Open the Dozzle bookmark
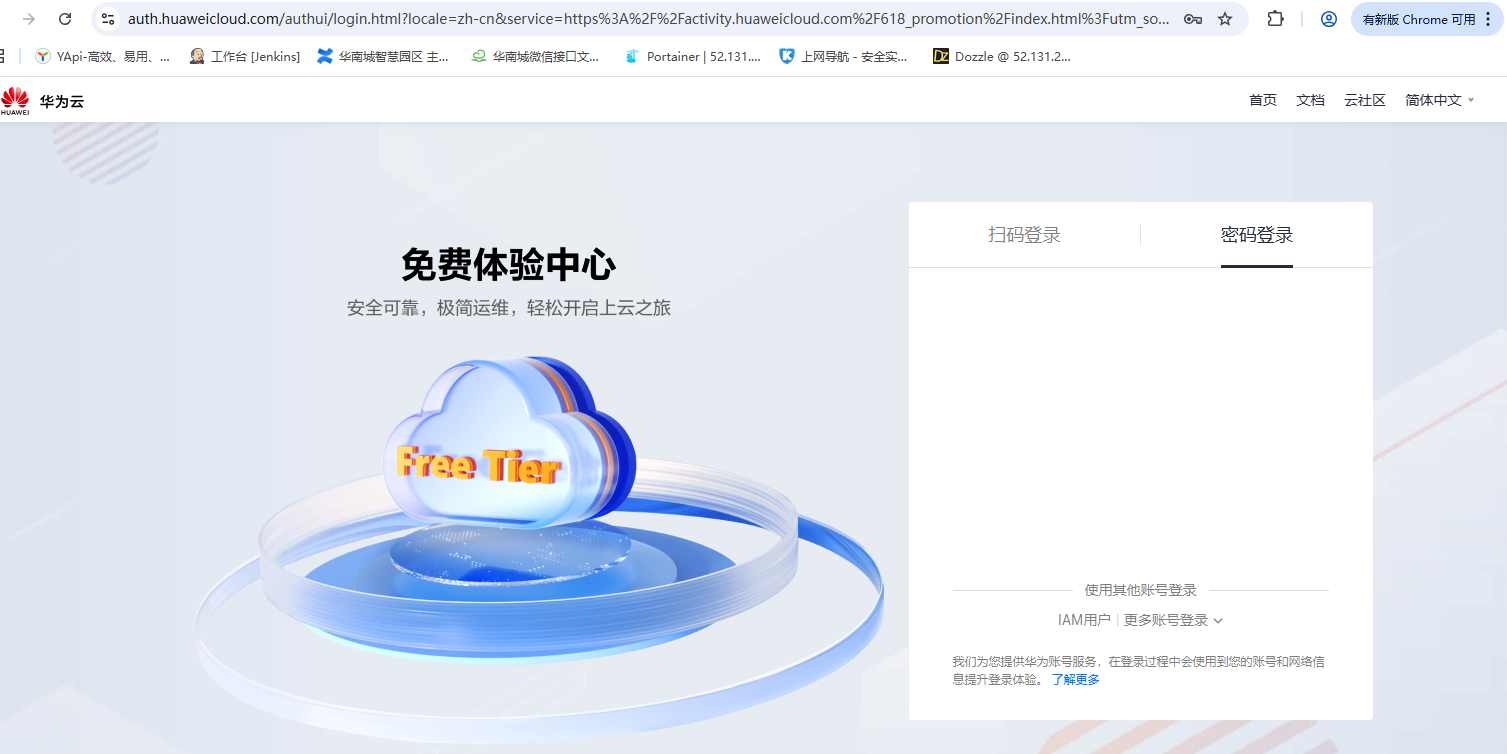The height and width of the screenshot is (754, 1507). [1002, 57]
